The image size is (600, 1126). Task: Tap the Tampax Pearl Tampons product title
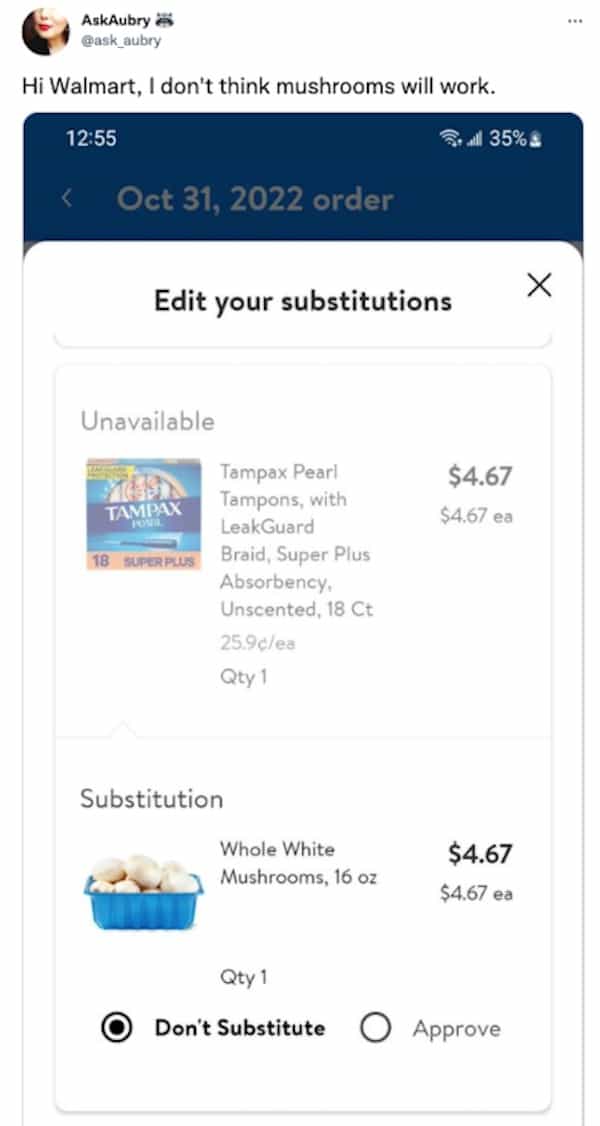(x=296, y=539)
